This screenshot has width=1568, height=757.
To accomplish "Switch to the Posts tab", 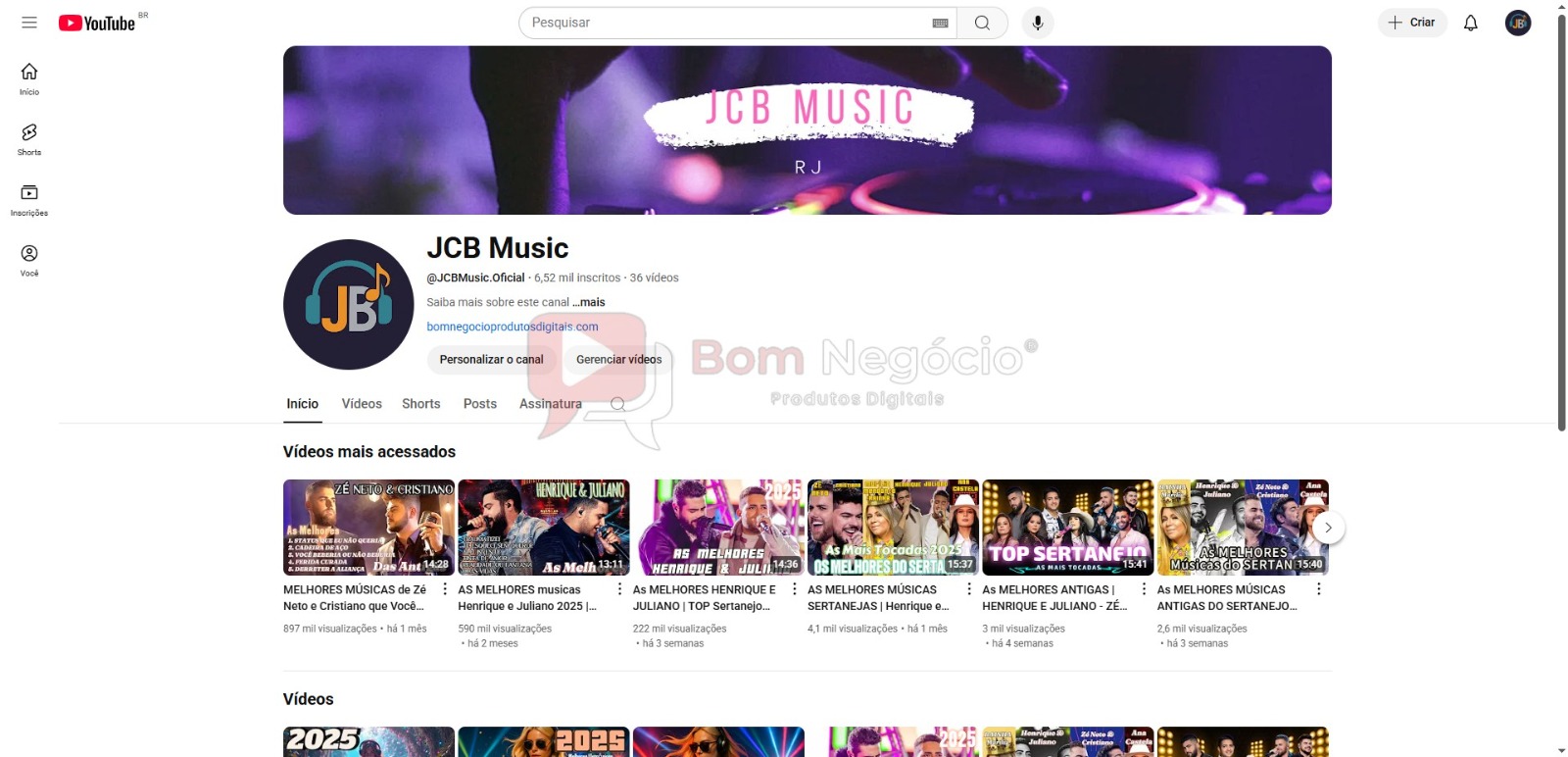I will [x=480, y=404].
